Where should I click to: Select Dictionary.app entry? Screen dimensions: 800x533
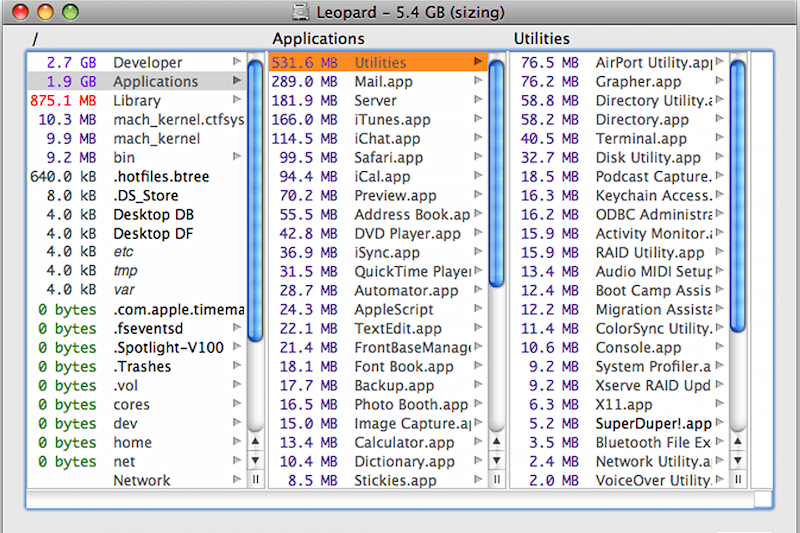coord(378,462)
